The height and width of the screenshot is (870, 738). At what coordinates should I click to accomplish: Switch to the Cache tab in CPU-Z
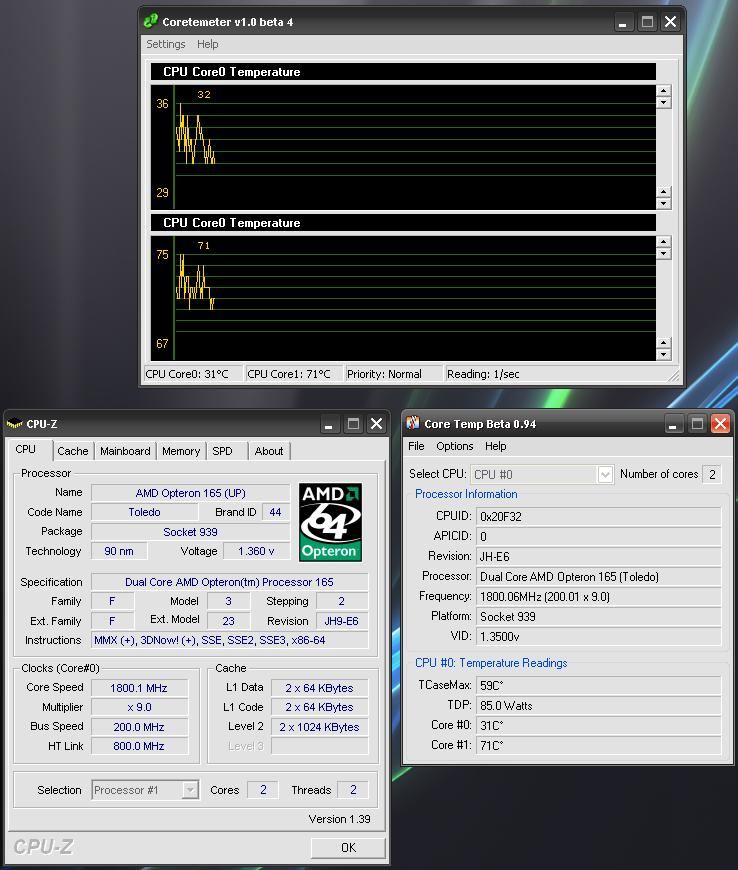[73, 451]
